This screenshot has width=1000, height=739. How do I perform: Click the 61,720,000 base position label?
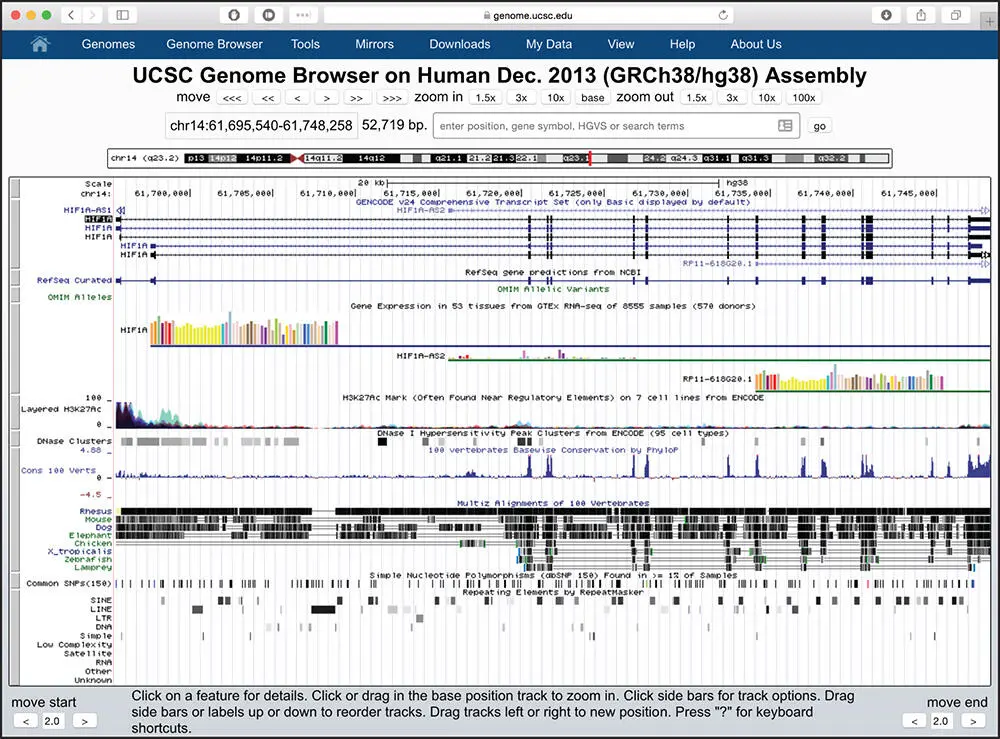point(494,193)
